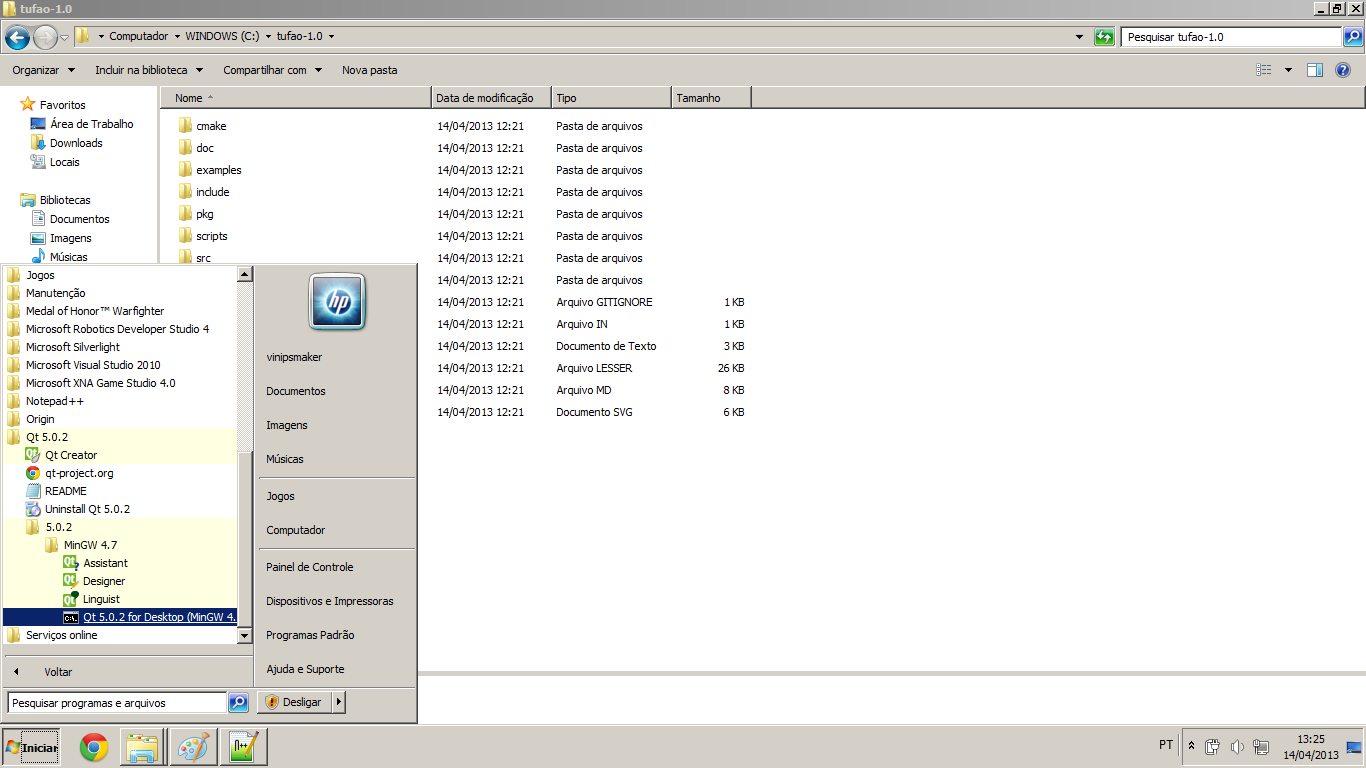Sort by the Tamanho column header
The height and width of the screenshot is (768, 1366).
pyautogui.click(x=711, y=98)
